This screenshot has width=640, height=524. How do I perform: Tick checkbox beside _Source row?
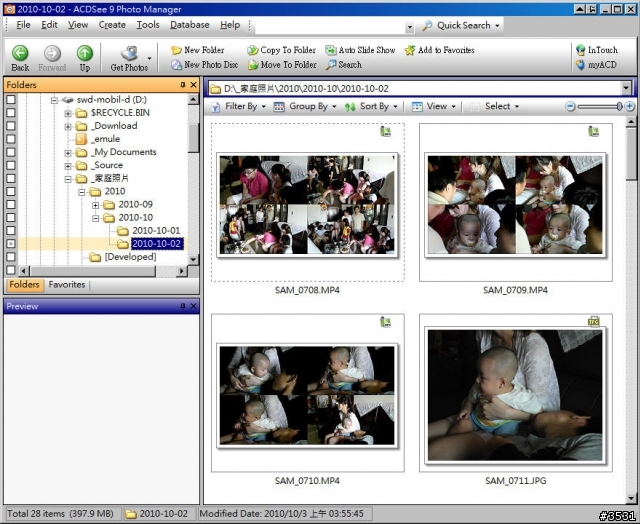pos(11,165)
